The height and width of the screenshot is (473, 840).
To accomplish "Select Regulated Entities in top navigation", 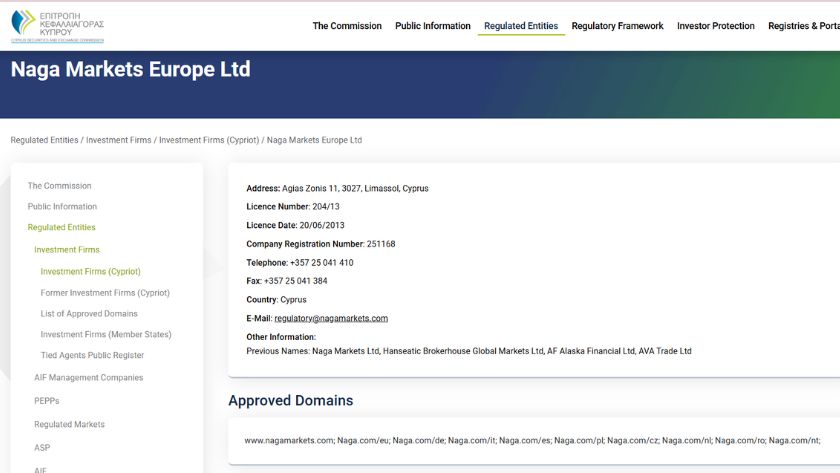I will (521, 26).
